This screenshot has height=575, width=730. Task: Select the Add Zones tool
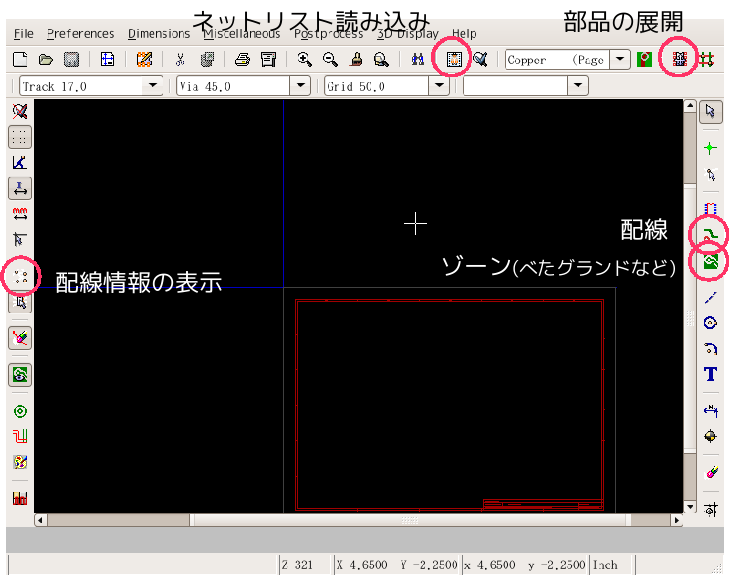pos(710,264)
